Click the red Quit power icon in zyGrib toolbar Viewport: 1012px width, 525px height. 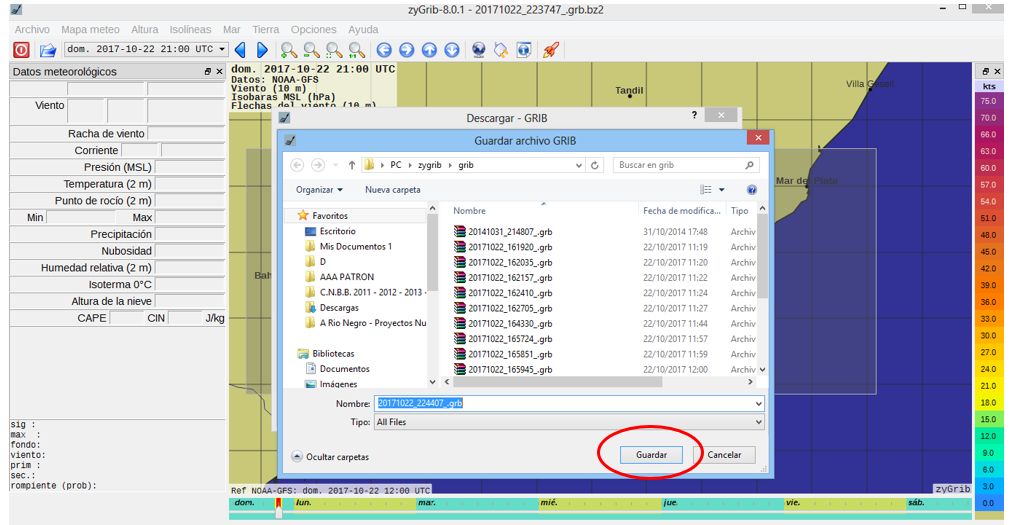point(21,50)
